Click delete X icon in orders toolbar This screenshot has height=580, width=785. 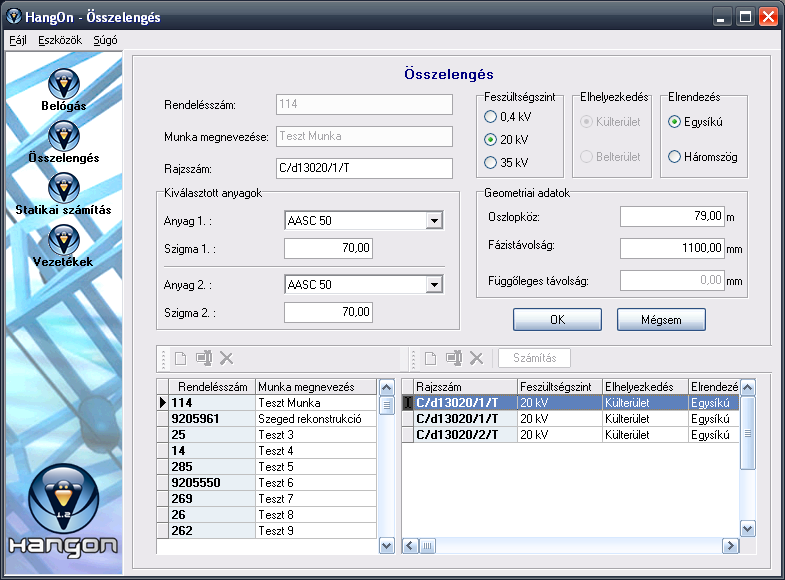coord(226,358)
